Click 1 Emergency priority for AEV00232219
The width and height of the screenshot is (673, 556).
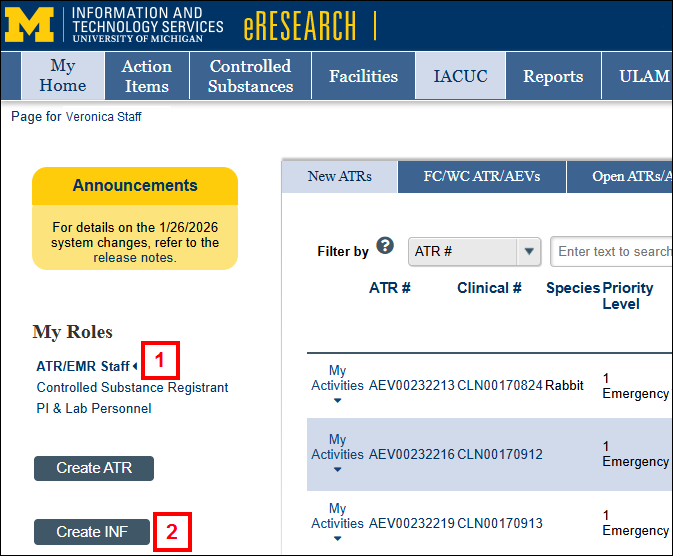click(635, 523)
